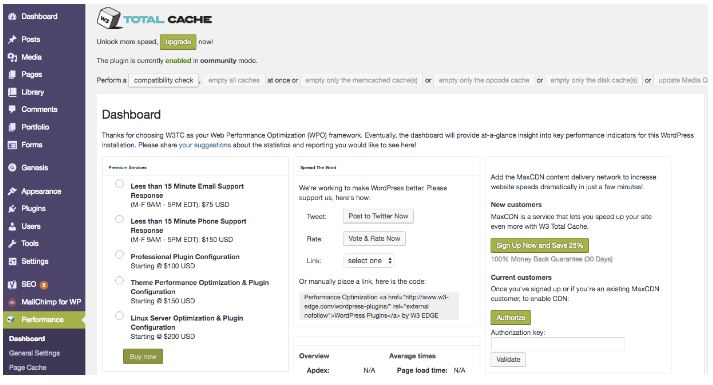Click the update Media button
This screenshot has width=713, height=385.
click(x=681, y=80)
